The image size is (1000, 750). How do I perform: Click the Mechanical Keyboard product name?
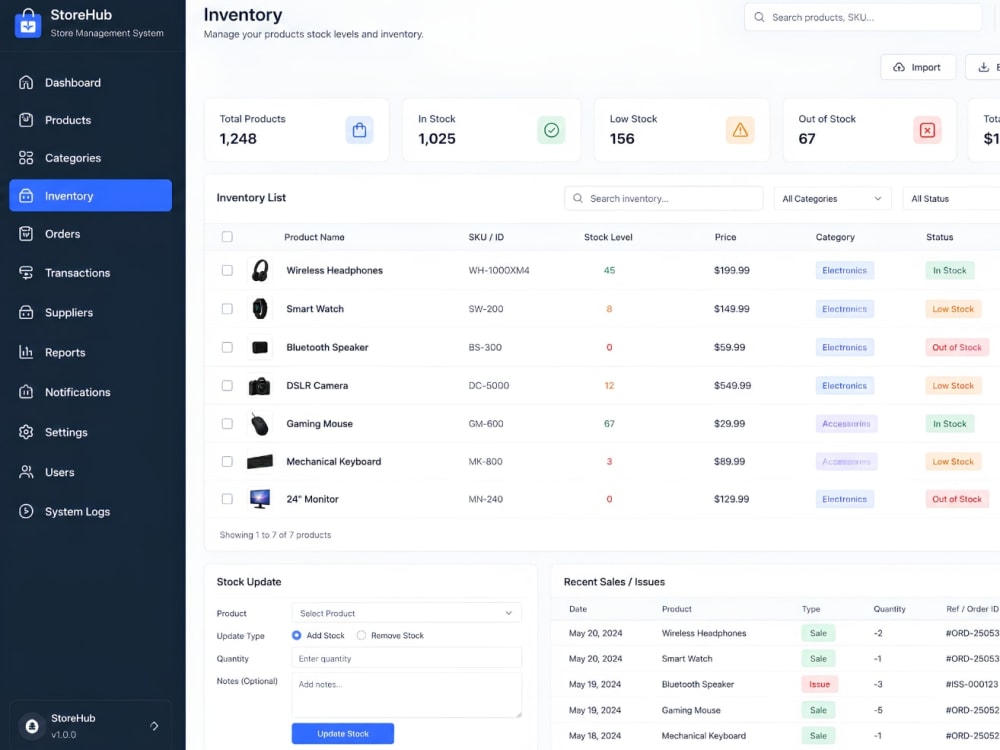[334, 461]
